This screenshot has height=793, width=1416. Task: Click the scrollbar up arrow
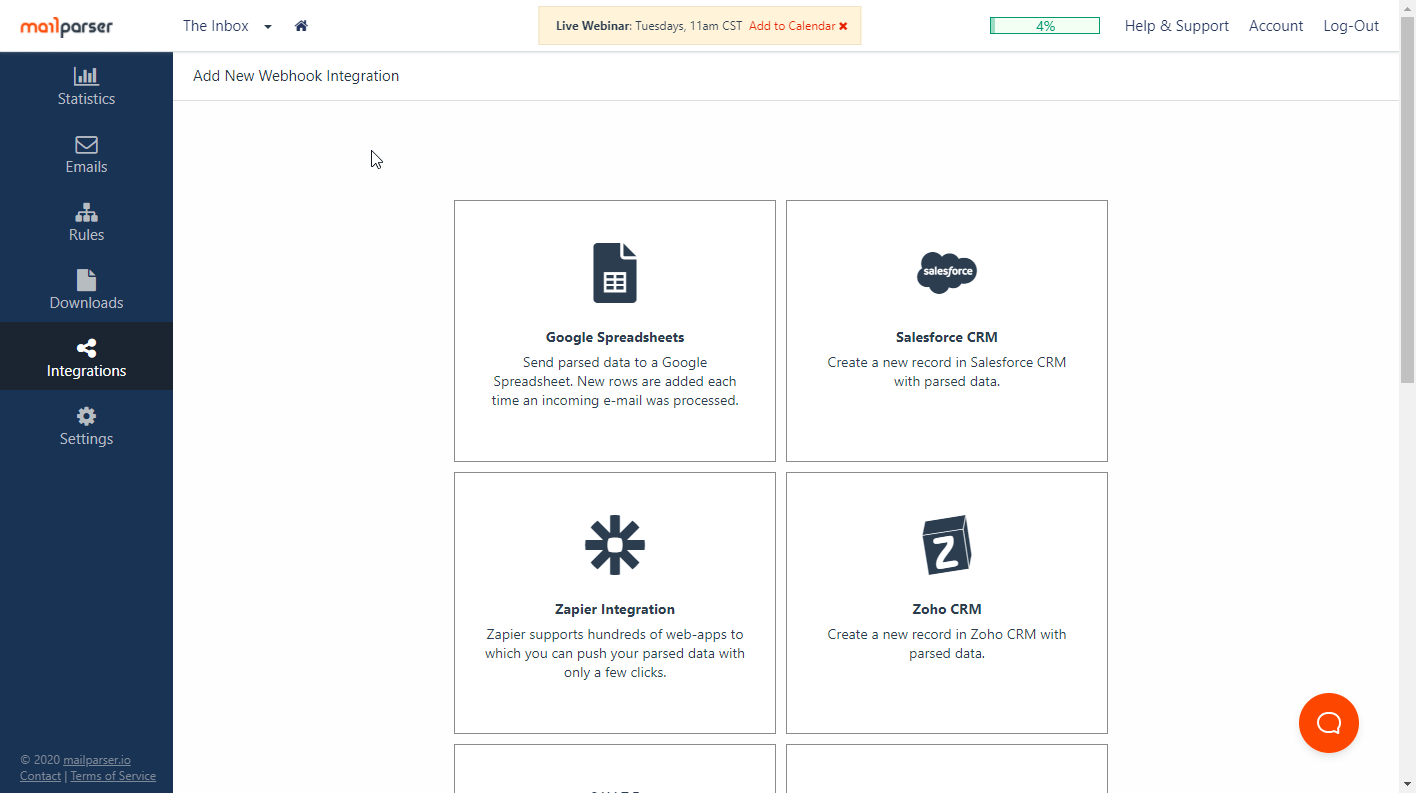[x=1407, y=8]
